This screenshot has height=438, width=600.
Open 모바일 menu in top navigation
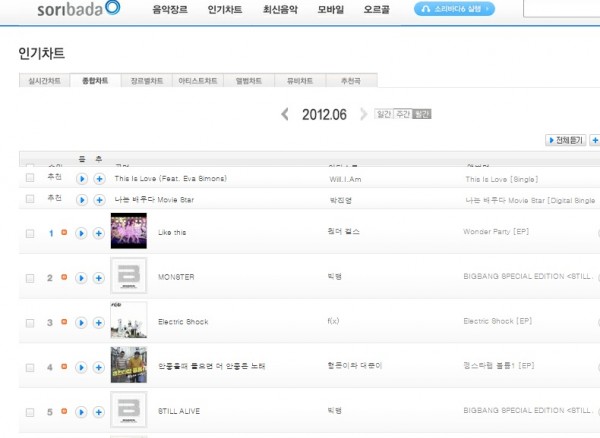[331, 9]
